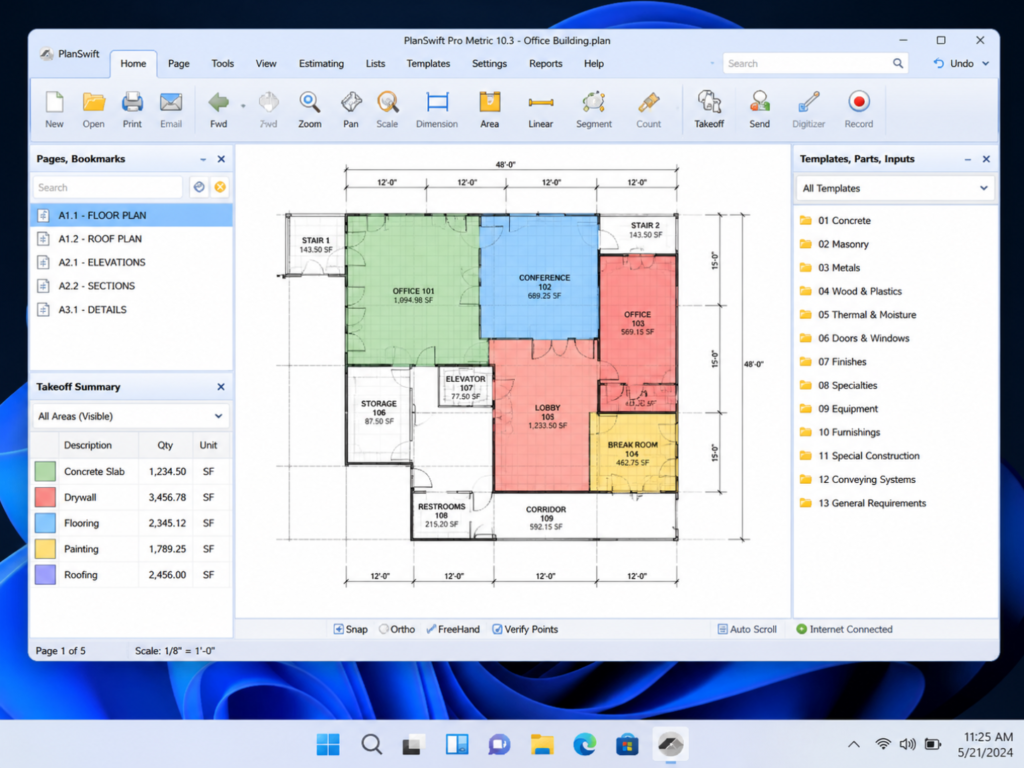Image resolution: width=1024 pixels, height=768 pixels.
Task: Click the Send icon
Action: pyautogui.click(x=760, y=103)
